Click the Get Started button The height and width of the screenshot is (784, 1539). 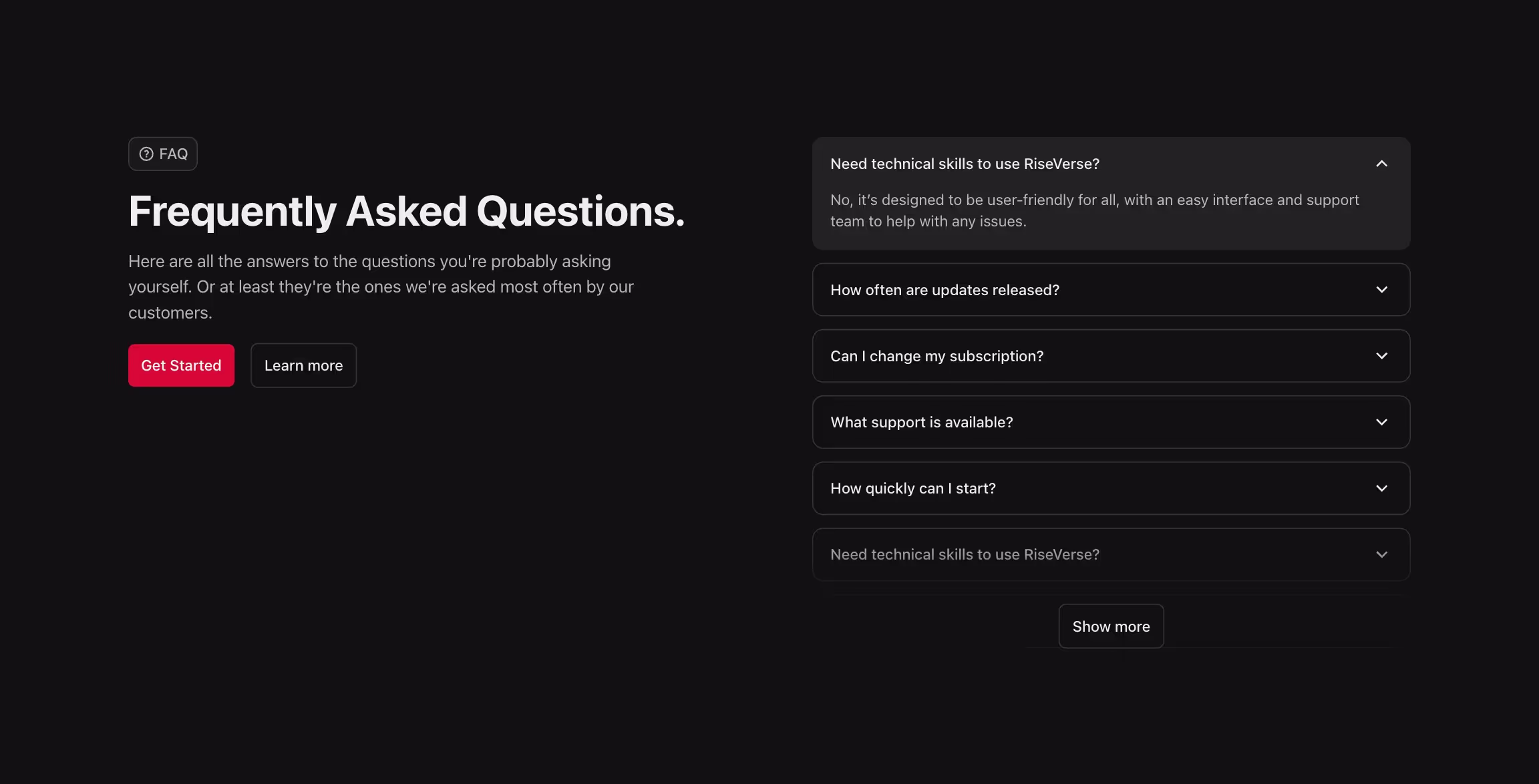[x=181, y=365]
